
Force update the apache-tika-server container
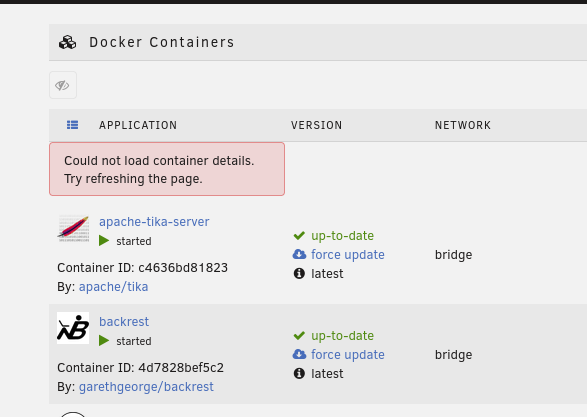coord(348,255)
